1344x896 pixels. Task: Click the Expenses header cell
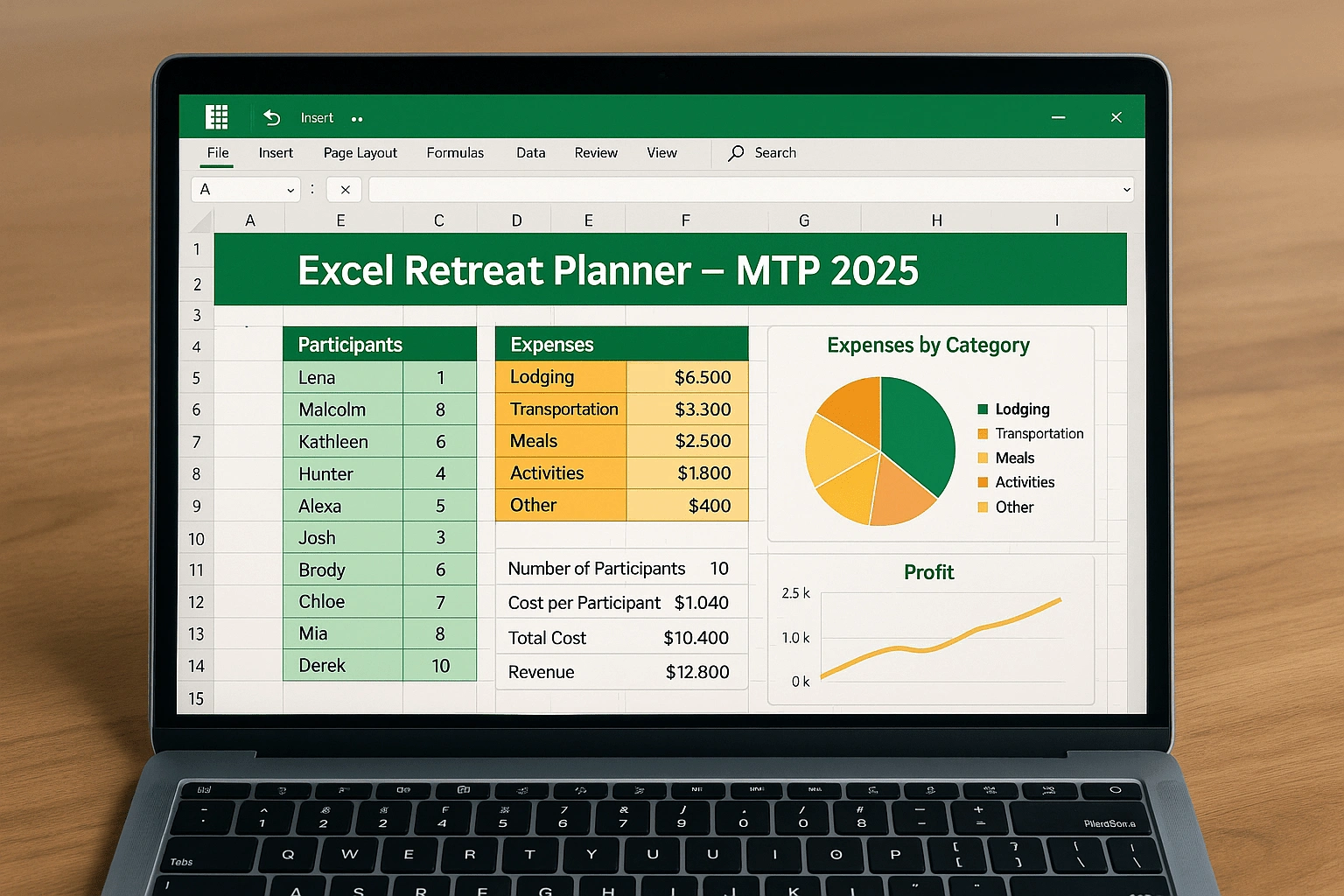coord(622,344)
